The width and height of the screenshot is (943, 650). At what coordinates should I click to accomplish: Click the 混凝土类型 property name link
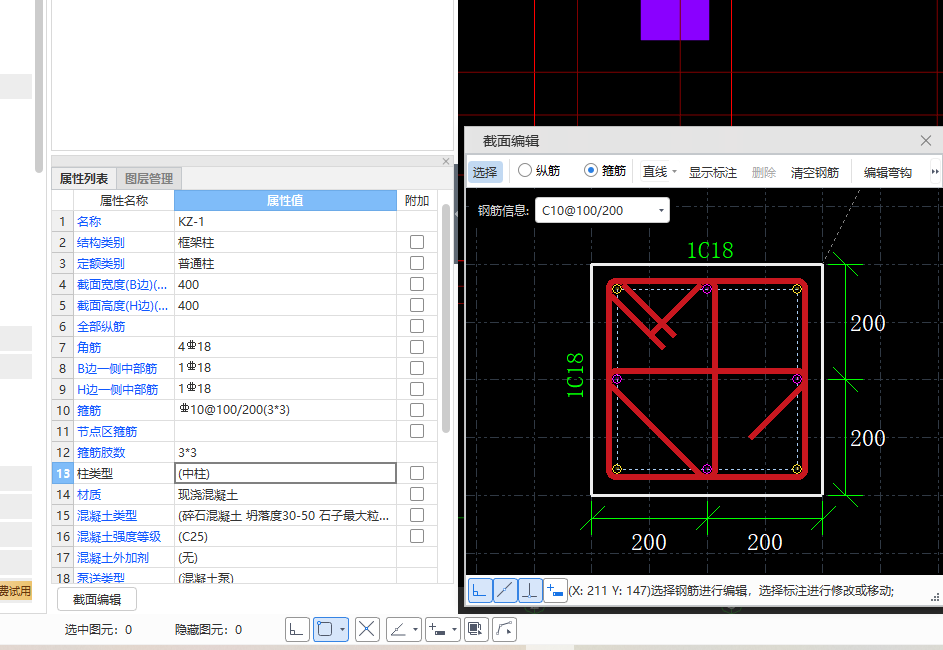(x=107, y=515)
